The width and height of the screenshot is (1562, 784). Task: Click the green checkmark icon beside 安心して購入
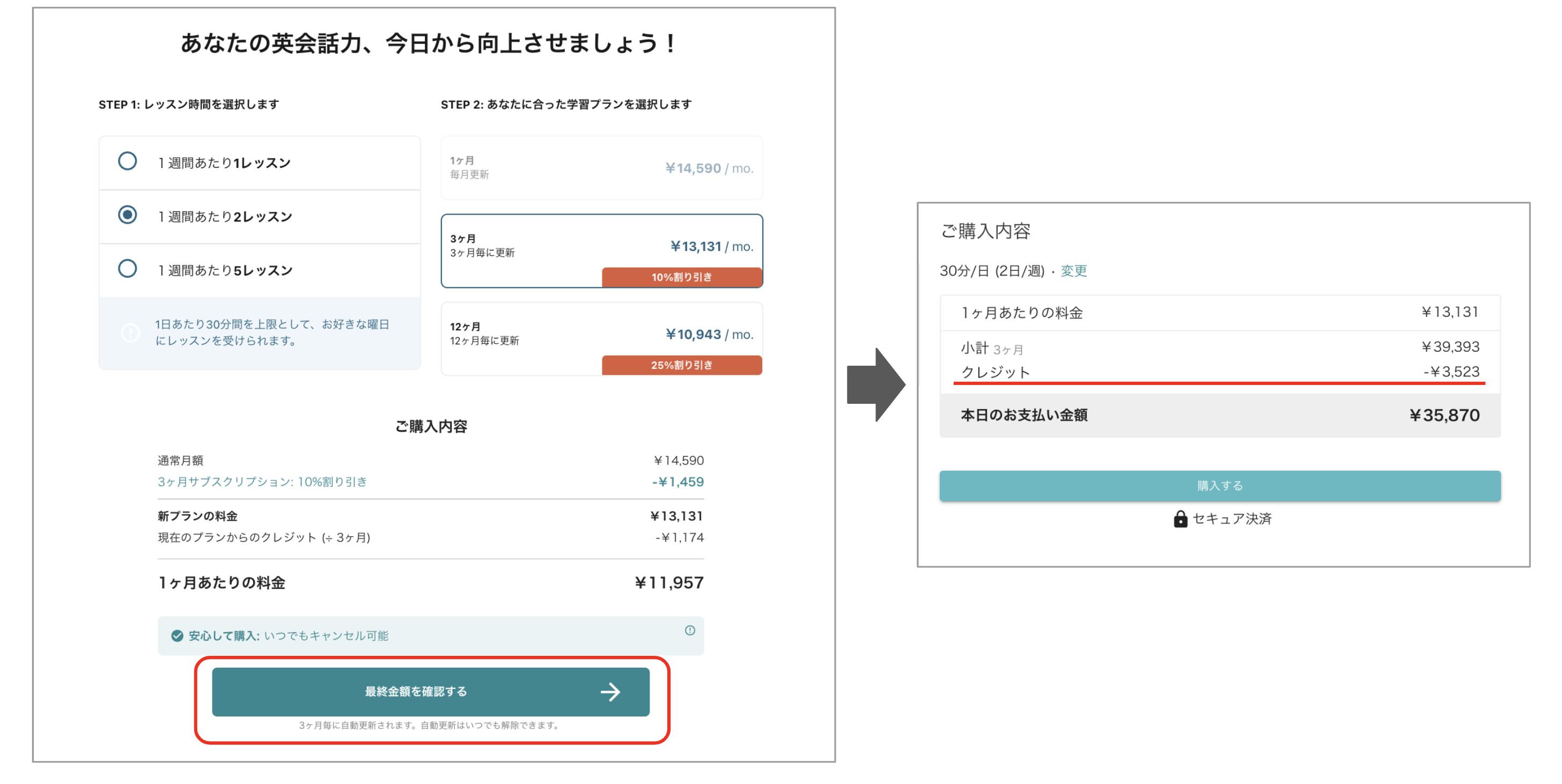177,635
